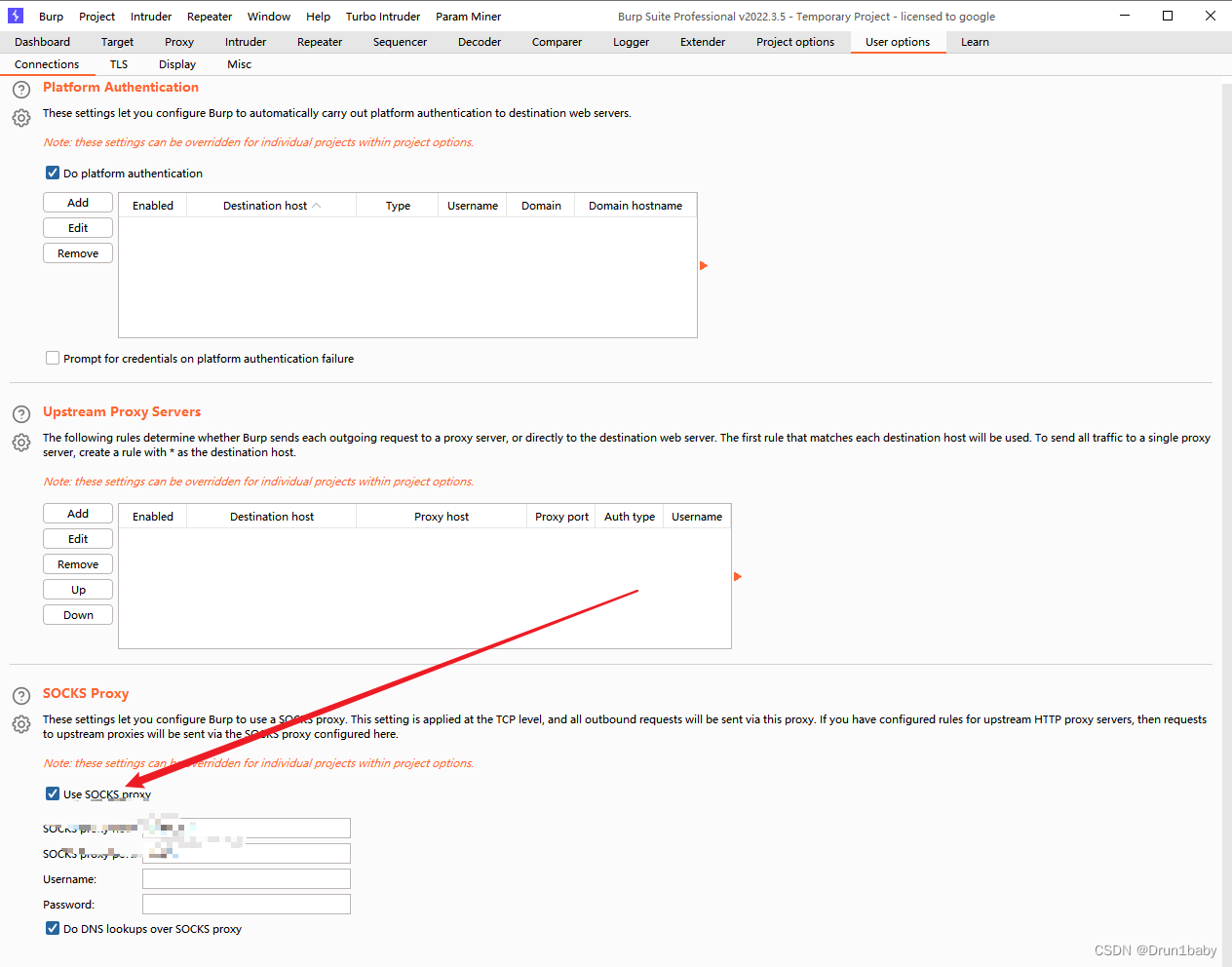This screenshot has height=967, width=1232.
Task: Open the Intruder menu
Action: click(151, 17)
